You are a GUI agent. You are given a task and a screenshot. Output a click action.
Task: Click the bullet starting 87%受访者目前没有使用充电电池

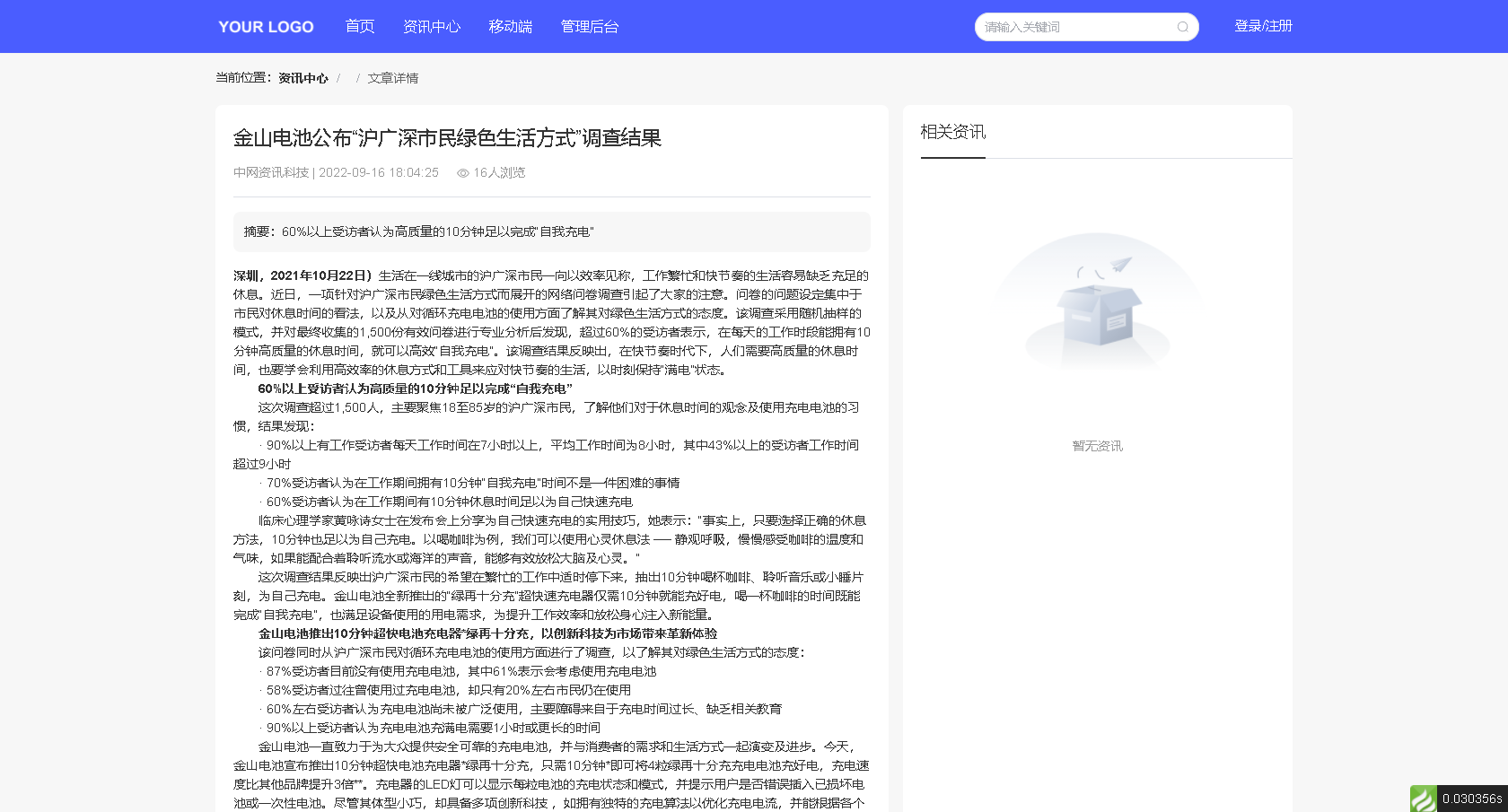coord(458,671)
